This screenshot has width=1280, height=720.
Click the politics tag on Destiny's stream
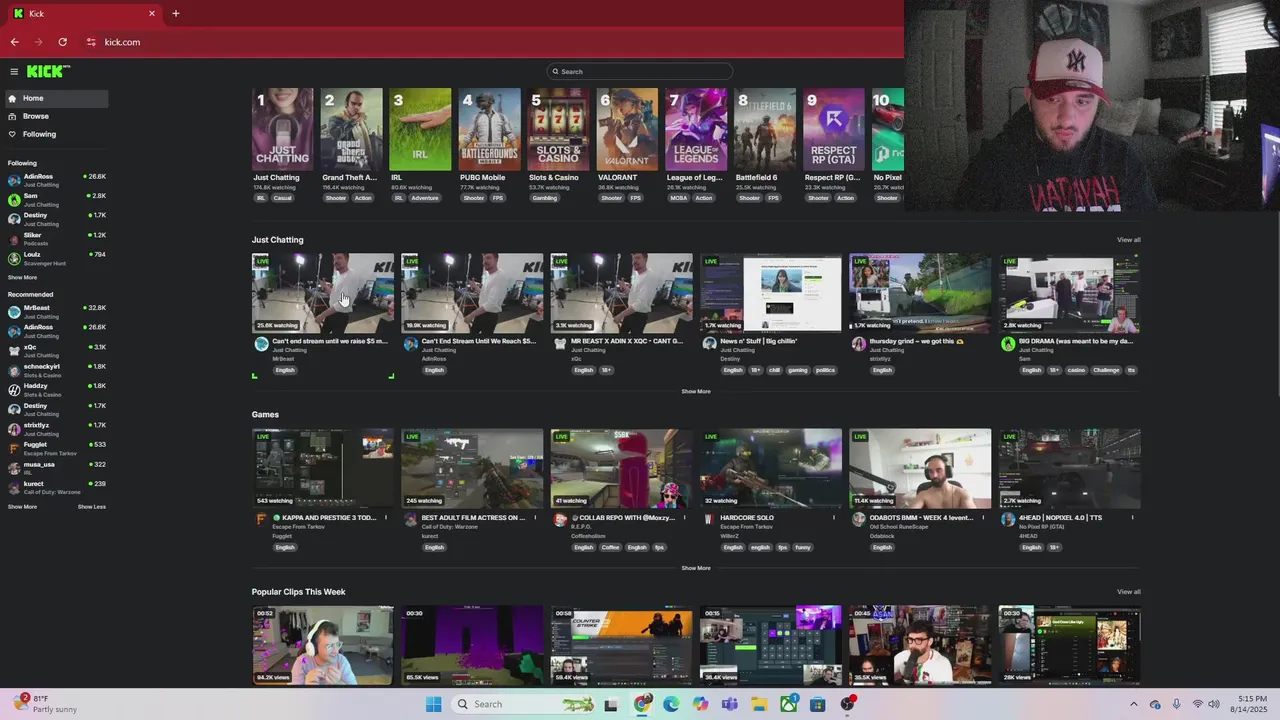pos(825,370)
